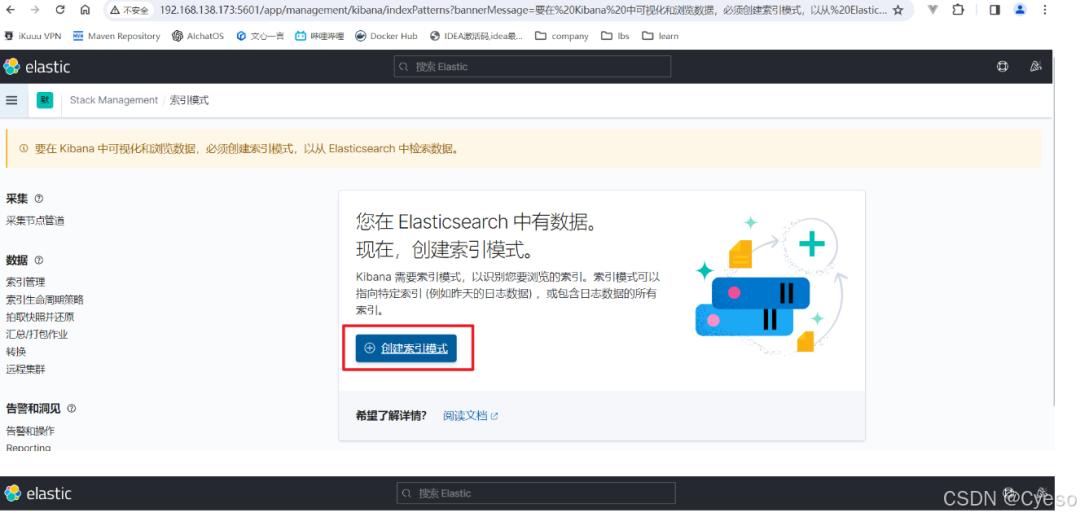Open the Kibana help lifebuoy icon
Viewport: 1080px width, 517px height.
pos(1003,67)
